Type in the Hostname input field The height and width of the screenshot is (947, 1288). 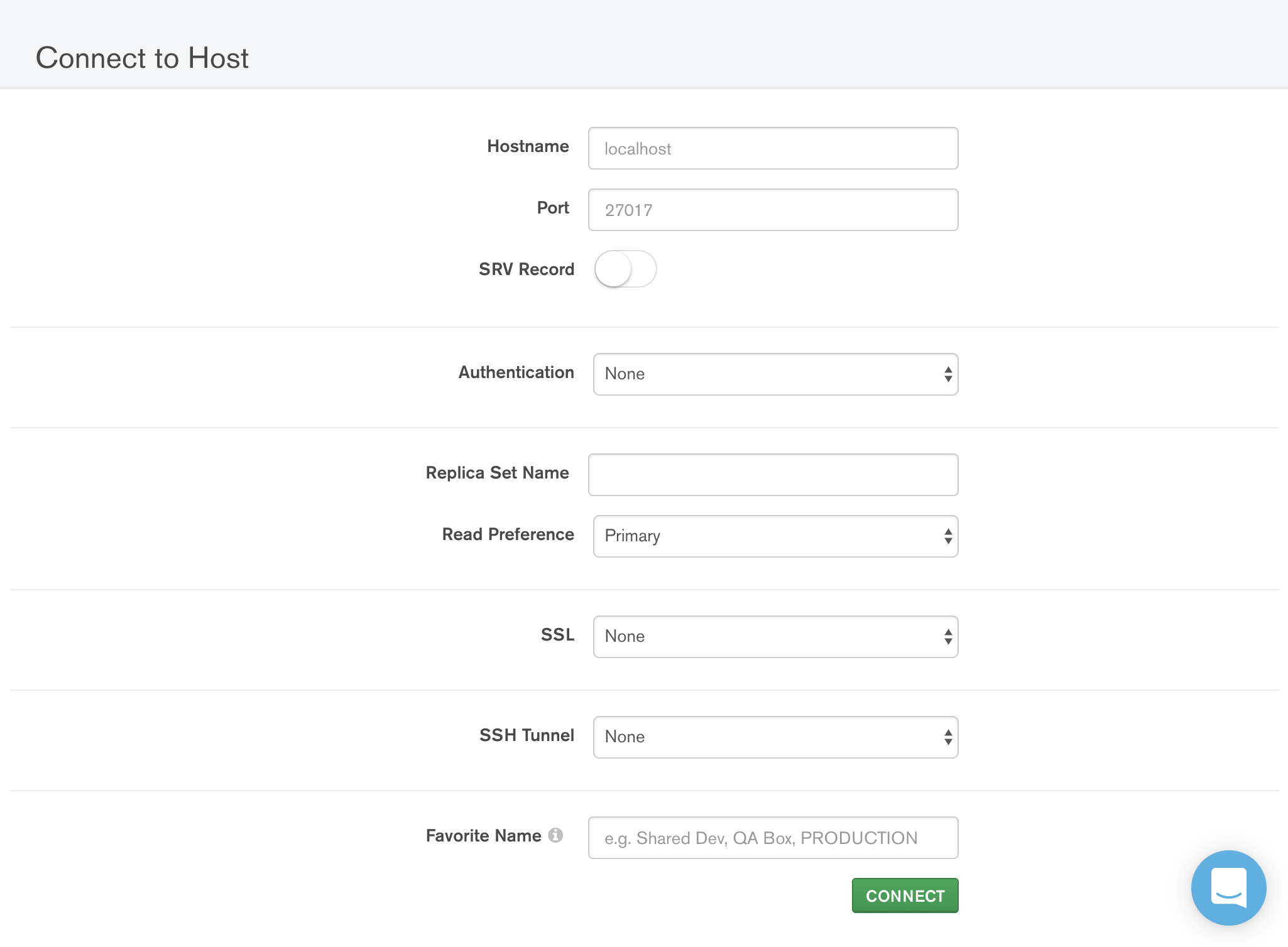click(774, 148)
